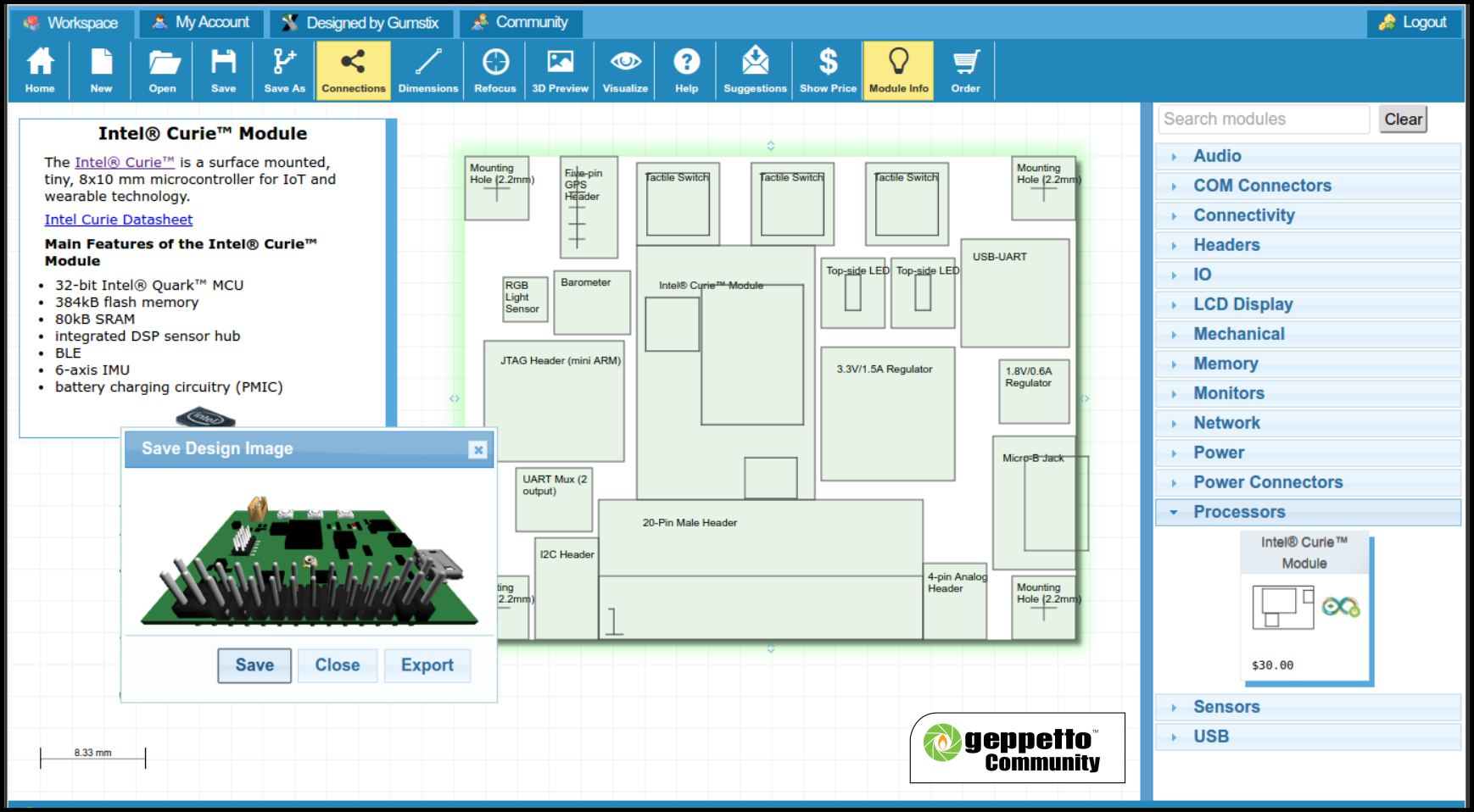Click the Home toolbar icon
The width and height of the screenshot is (1474, 812).
[x=40, y=71]
